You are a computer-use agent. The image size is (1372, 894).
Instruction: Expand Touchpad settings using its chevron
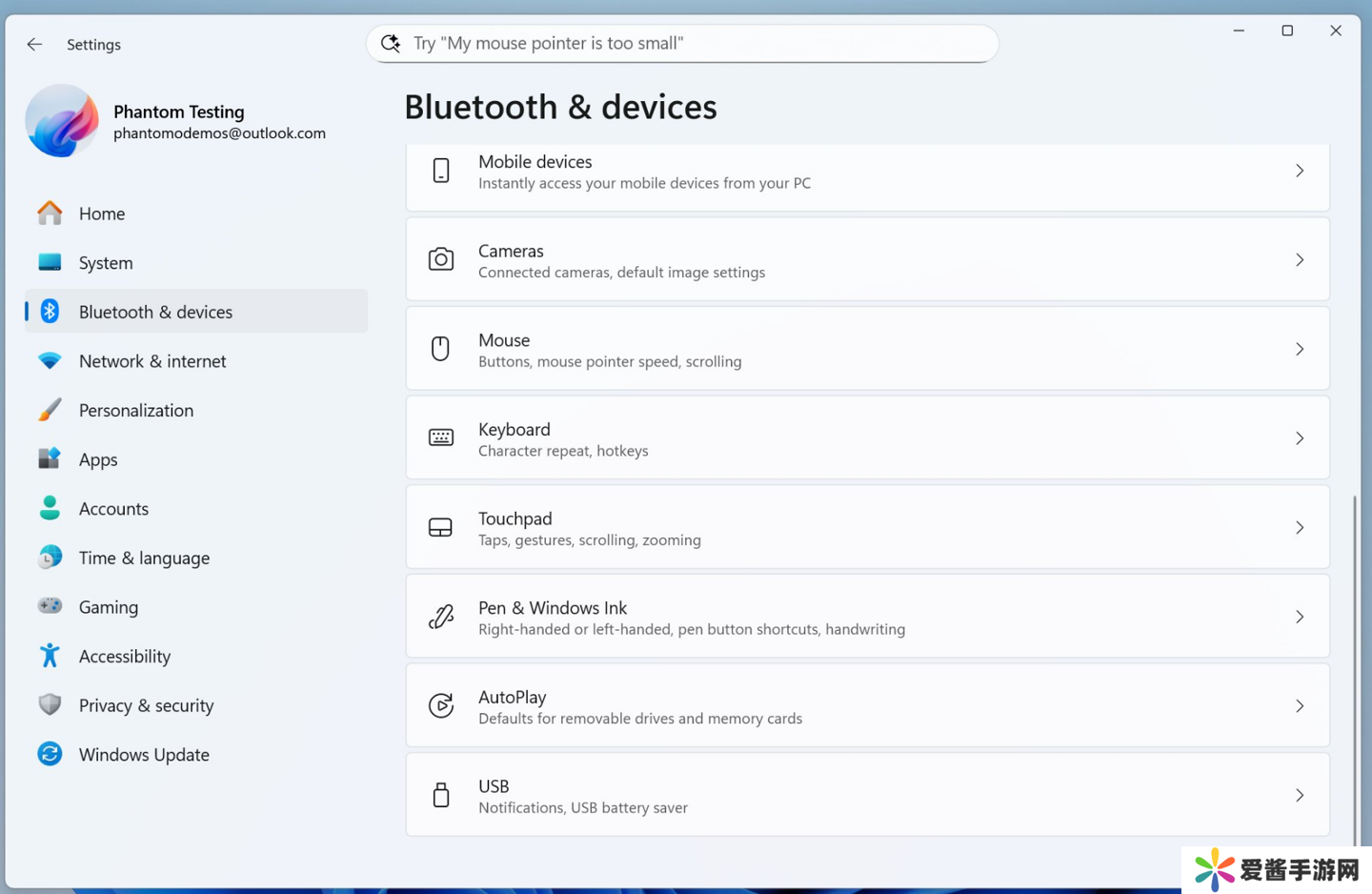click(1299, 528)
